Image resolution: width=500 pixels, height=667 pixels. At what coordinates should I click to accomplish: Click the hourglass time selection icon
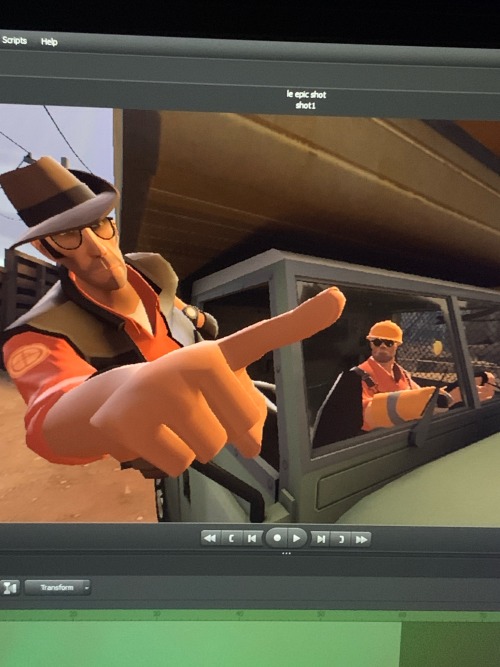click(x=9, y=588)
